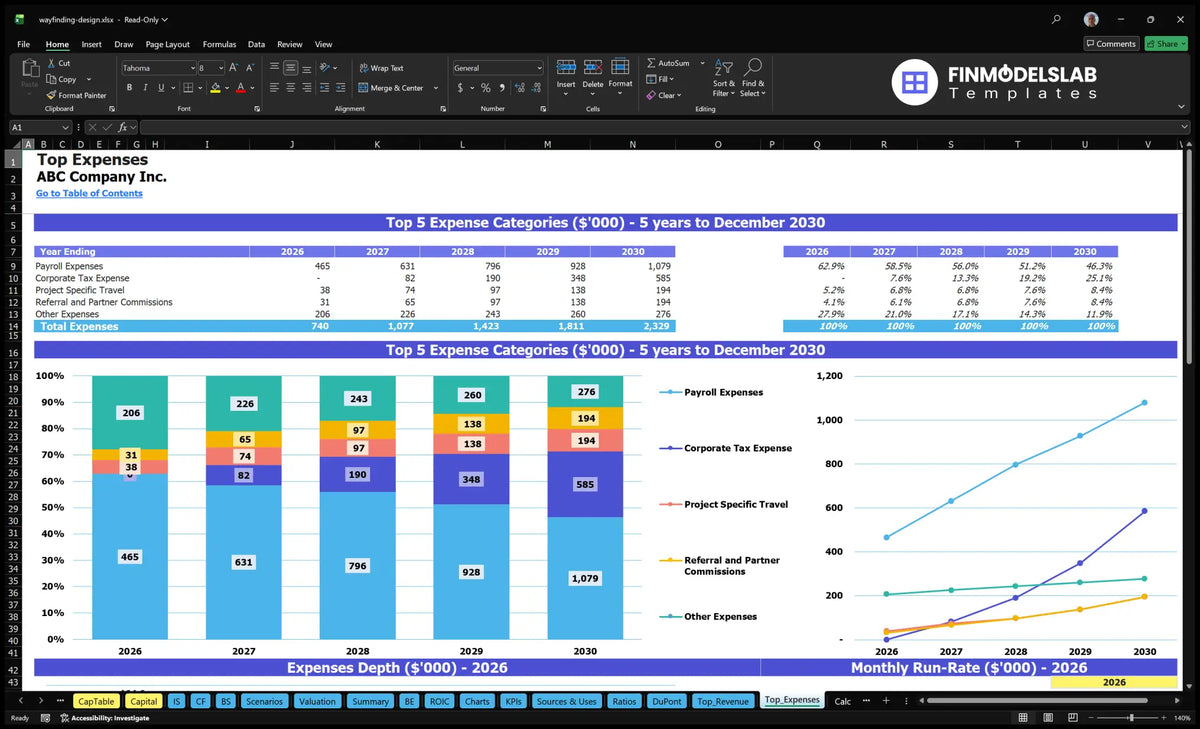Cut the selection with the scissors icon

(x=51, y=63)
